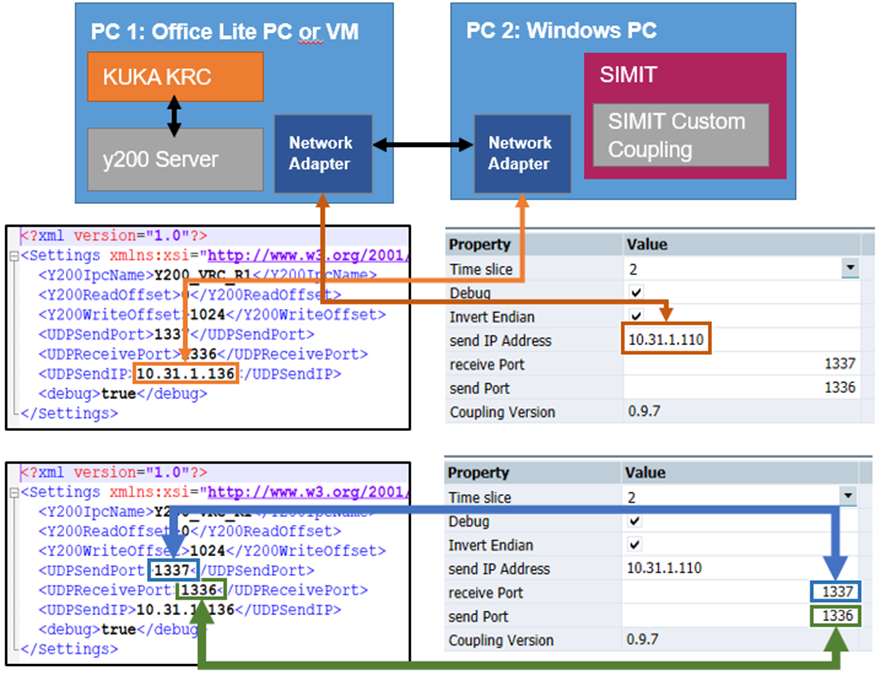Click the closing Settings tag in lower XML
This screenshot has width=886, height=681.
(70, 649)
